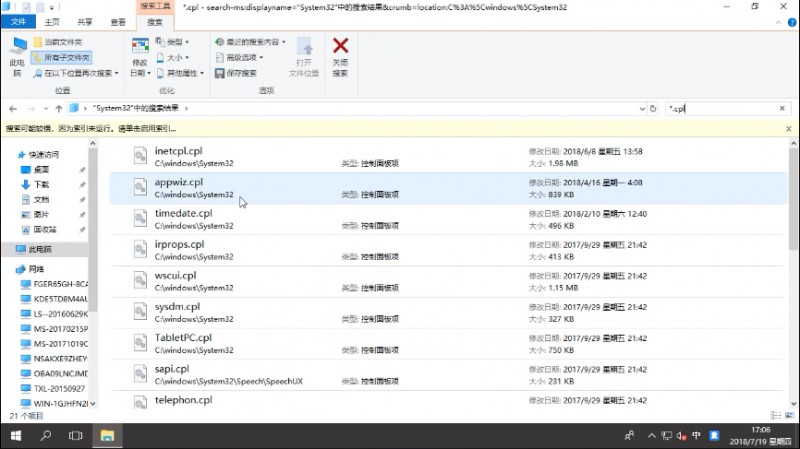This screenshot has width=800, height=449.
Task: Dismiss the yellow indexing notification bar
Action: [x=789, y=129]
